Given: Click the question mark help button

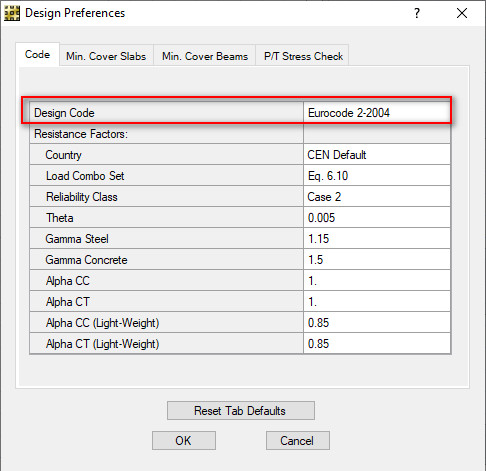Looking at the screenshot, I should tap(417, 13).
